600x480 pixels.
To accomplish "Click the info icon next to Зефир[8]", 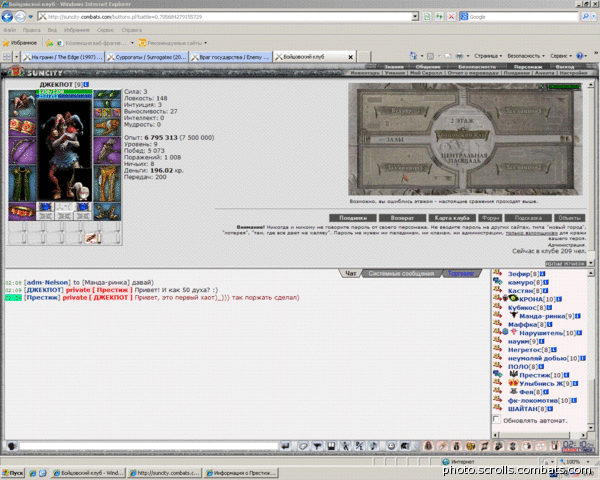I will pos(543,274).
